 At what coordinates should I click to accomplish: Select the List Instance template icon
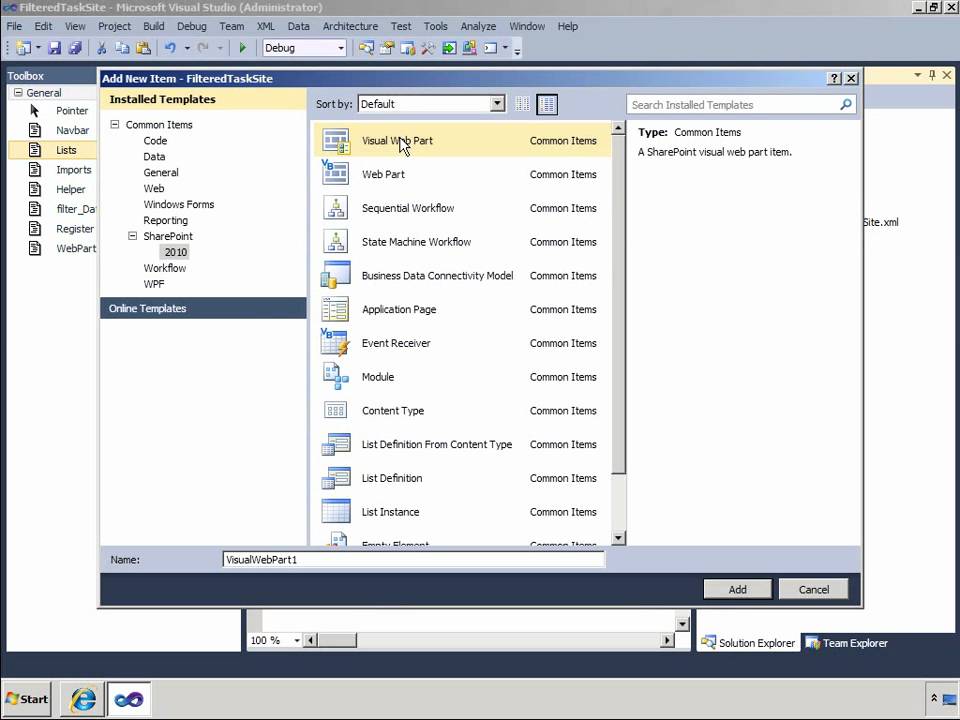click(336, 511)
